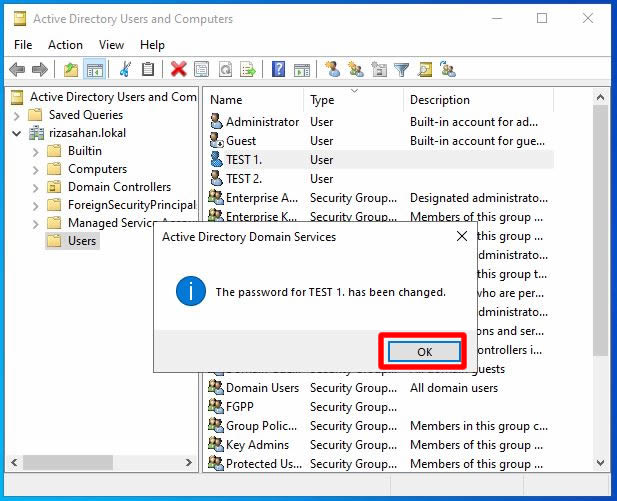Click the tree pane left scroll arrow

tap(14, 462)
